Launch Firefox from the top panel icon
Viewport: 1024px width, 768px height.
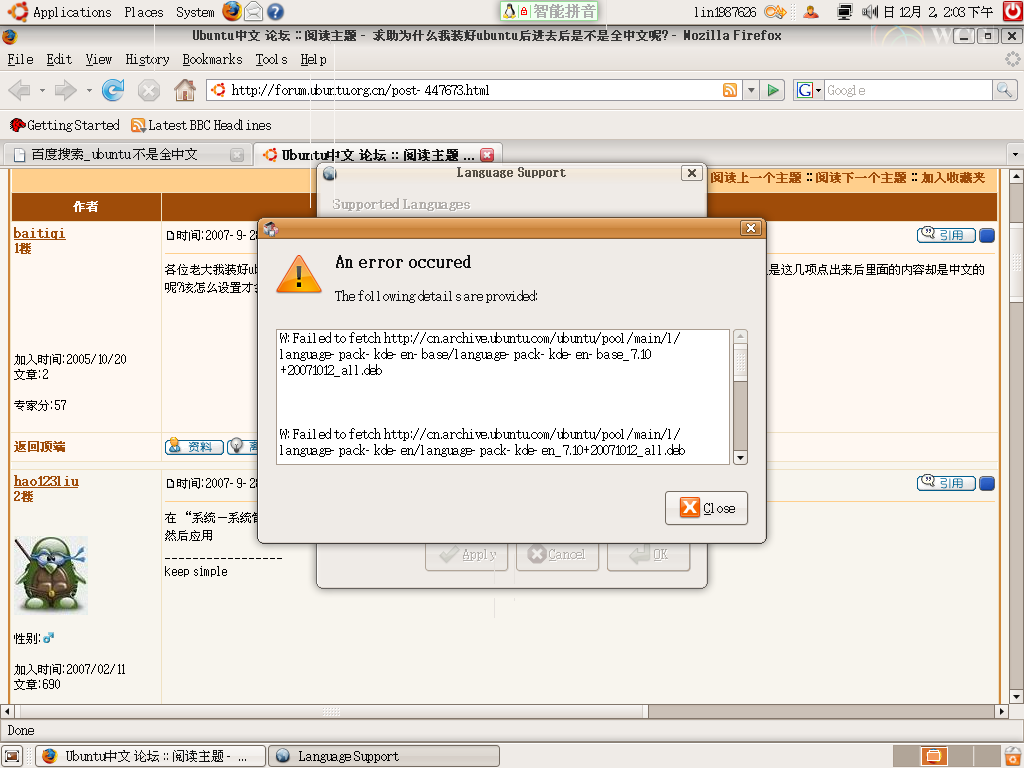tap(232, 11)
